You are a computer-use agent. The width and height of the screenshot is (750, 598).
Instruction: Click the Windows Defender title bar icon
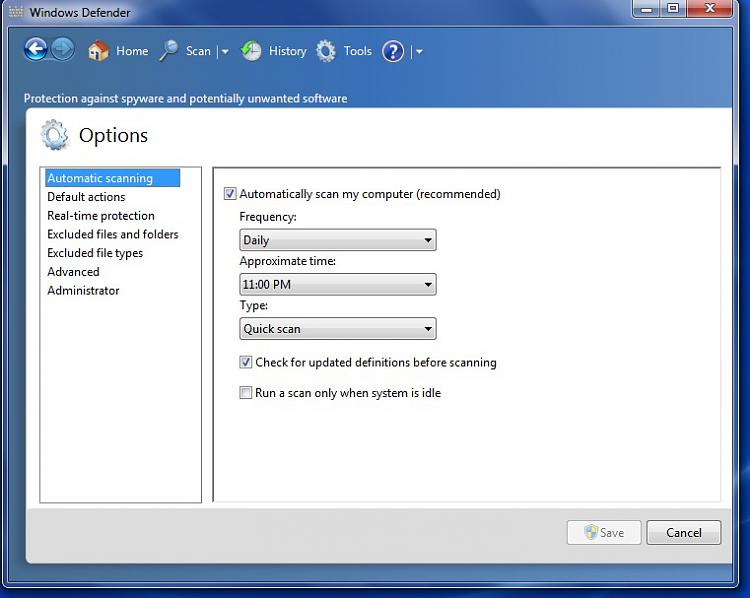[16, 12]
